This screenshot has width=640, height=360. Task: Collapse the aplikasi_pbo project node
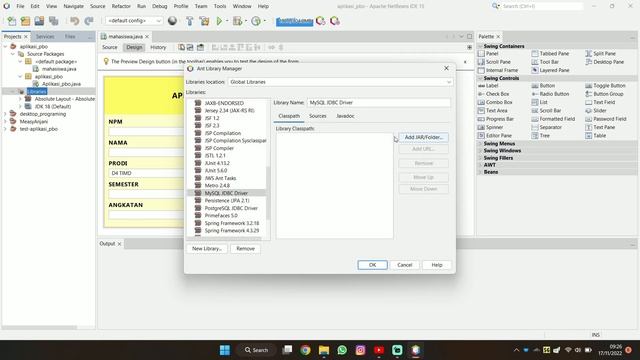coord(6,47)
